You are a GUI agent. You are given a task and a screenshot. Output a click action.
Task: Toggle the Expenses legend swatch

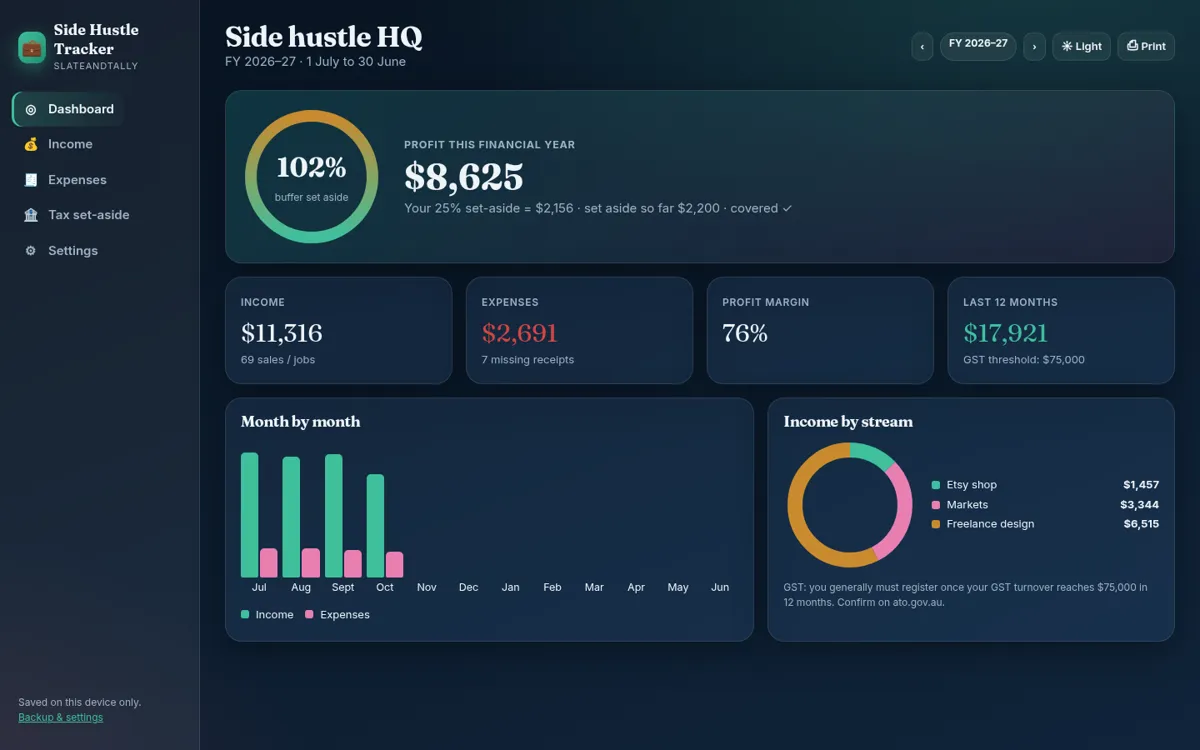click(310, 615)
